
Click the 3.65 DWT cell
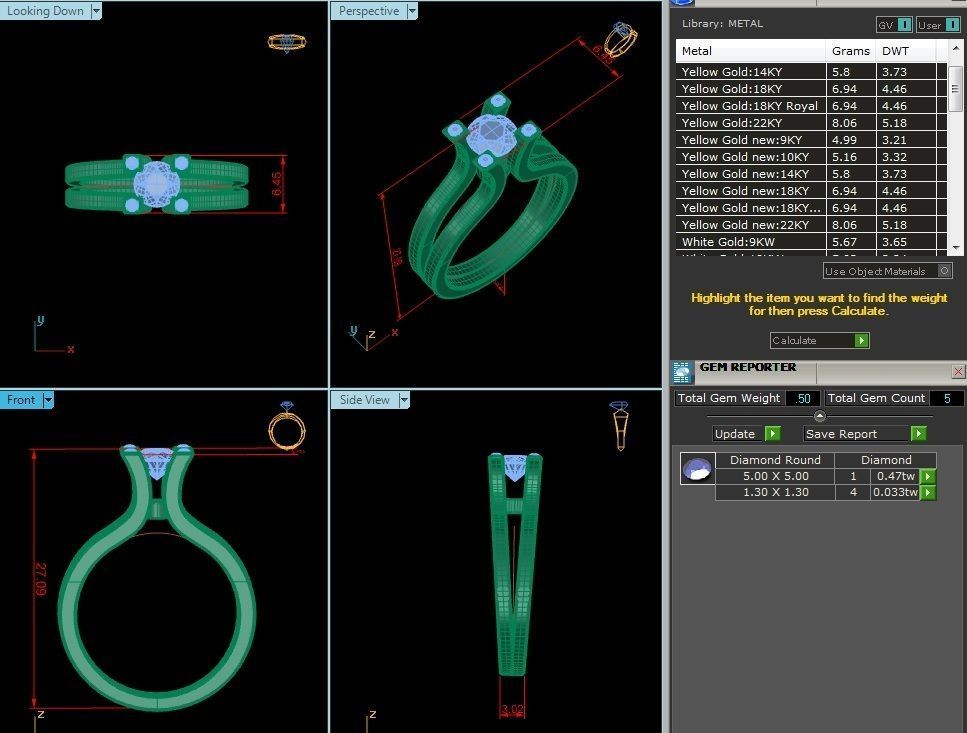(906, 242)
